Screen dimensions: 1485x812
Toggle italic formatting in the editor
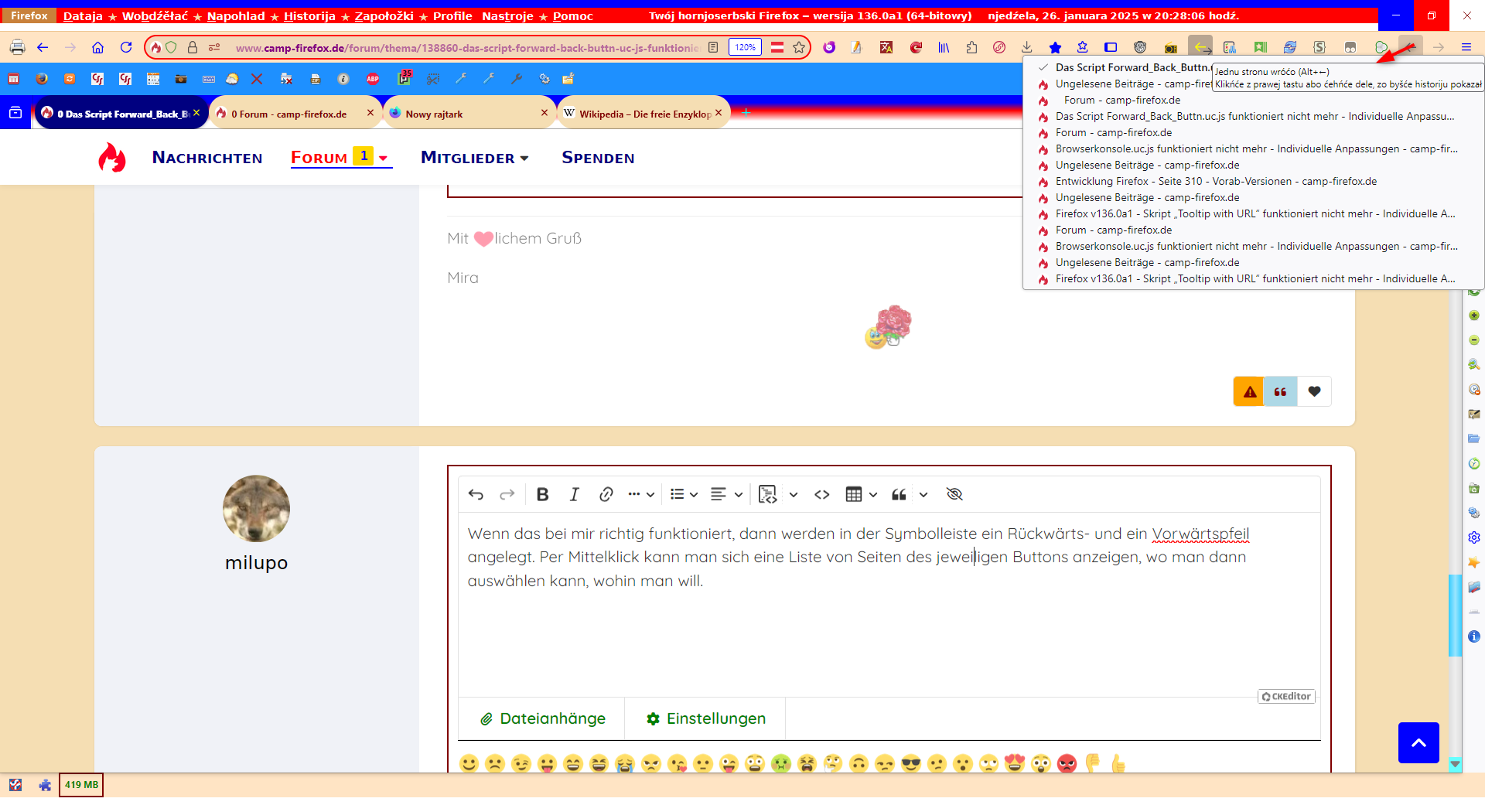(x=574, y=494)
